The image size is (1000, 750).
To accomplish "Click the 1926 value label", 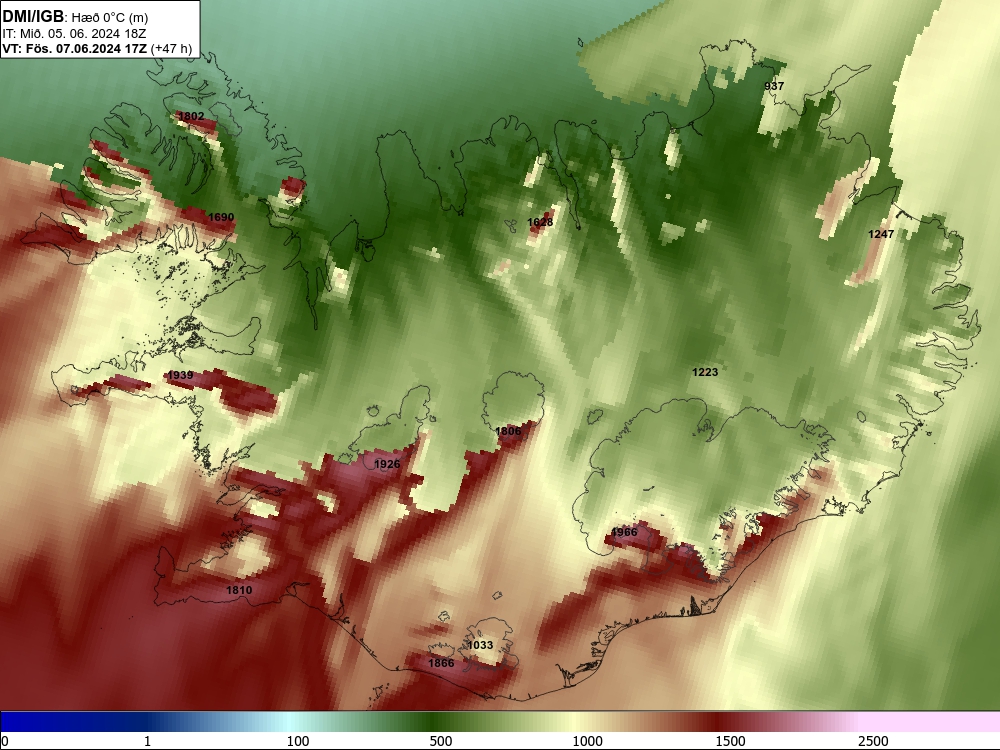I will point(387,464).
